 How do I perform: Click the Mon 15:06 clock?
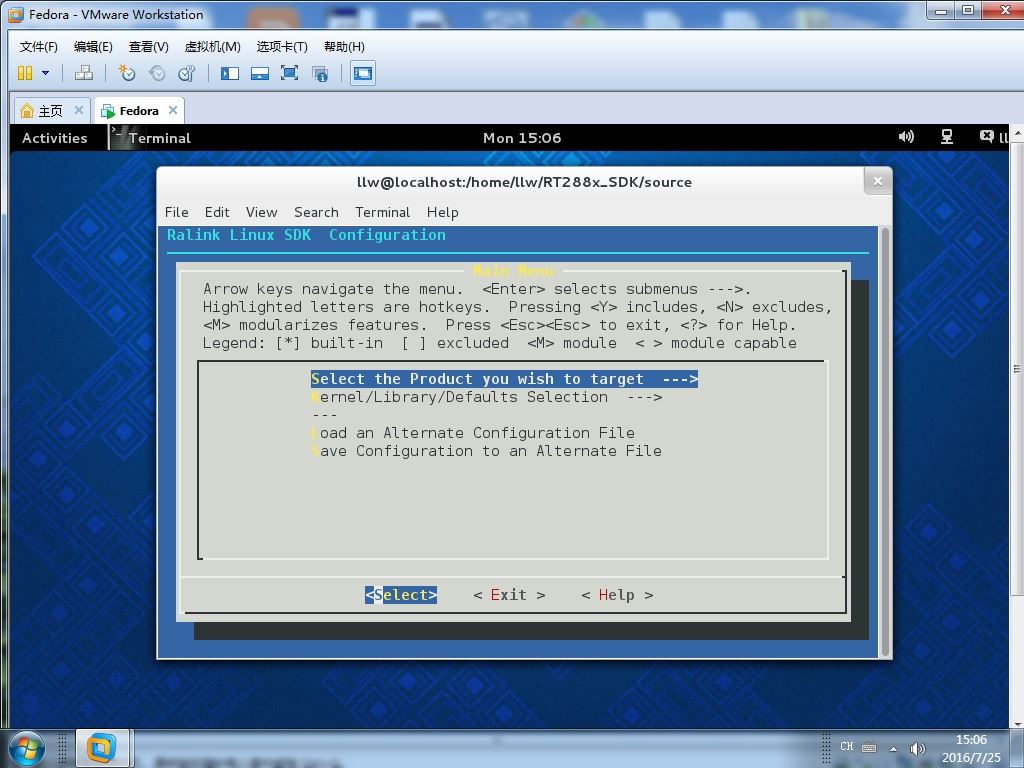522,138
